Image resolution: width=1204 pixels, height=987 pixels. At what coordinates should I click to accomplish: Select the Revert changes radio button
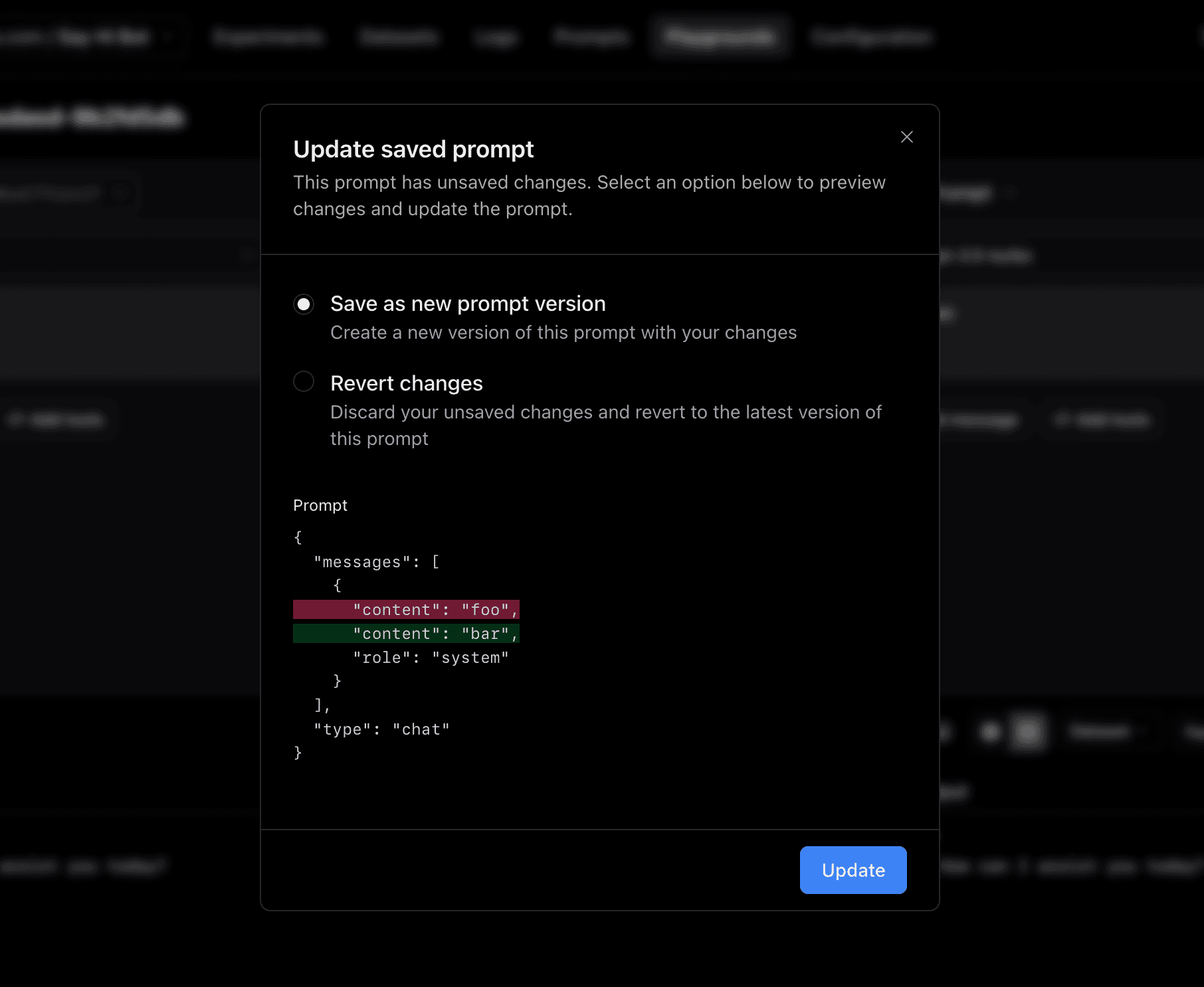pos(304,382)
